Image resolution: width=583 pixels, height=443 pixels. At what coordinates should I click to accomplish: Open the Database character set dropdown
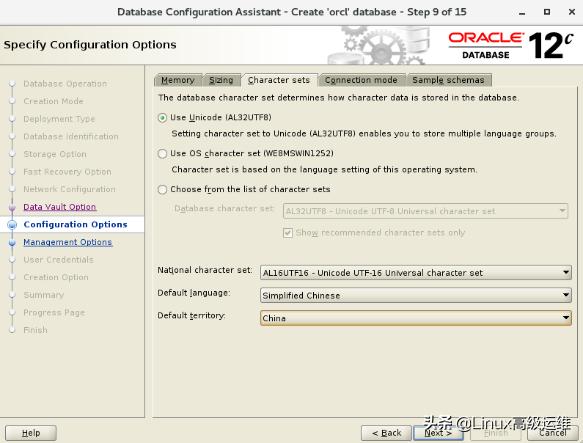point(425,211)
